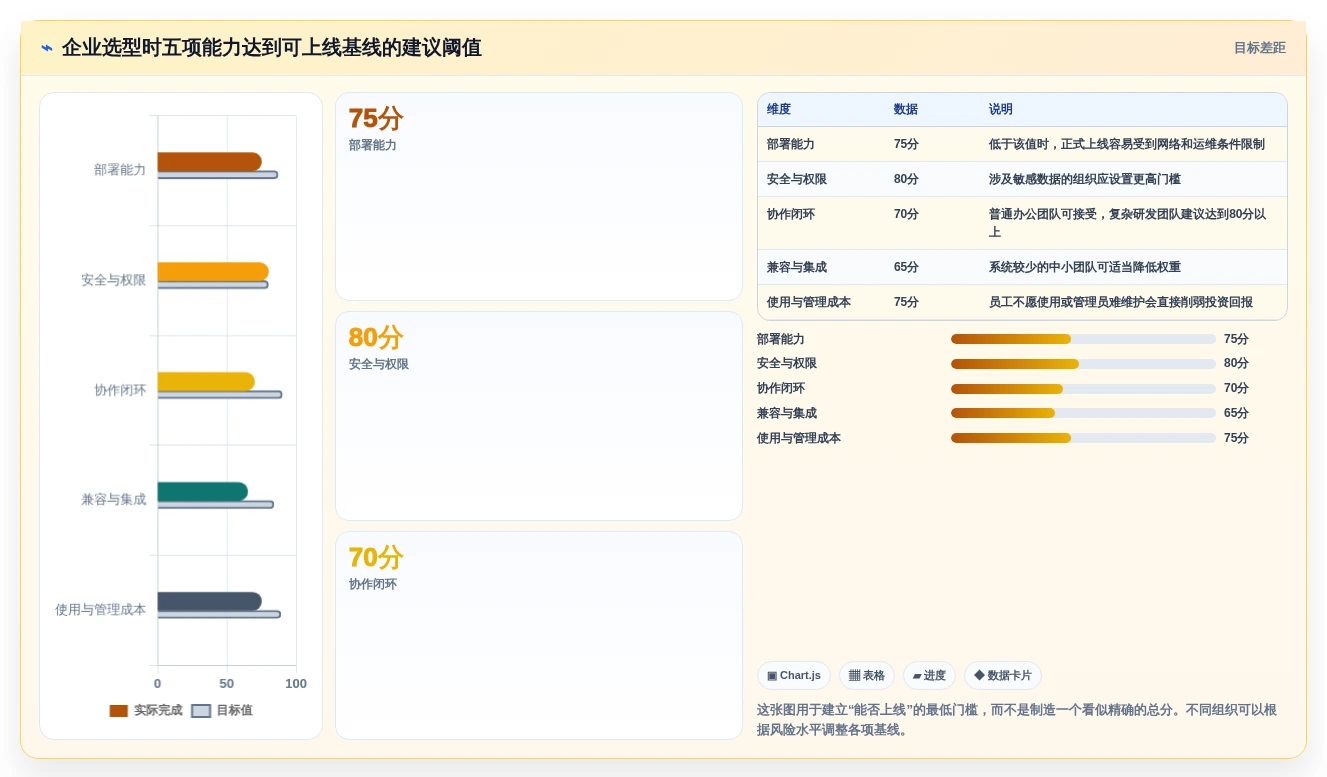1327x777 pixels.
Task: Toggle the 目标值 legend entry
Action: point(222,710)
